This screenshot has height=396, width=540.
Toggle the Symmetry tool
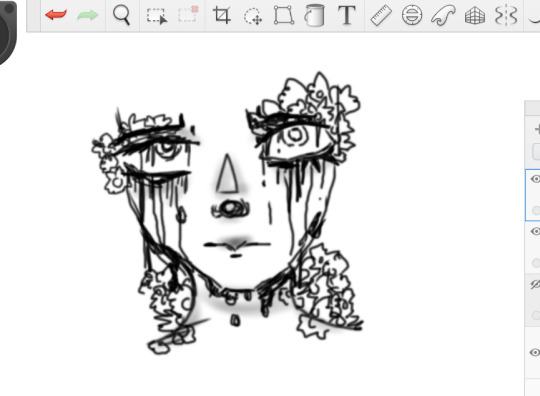tap(506, 15)
